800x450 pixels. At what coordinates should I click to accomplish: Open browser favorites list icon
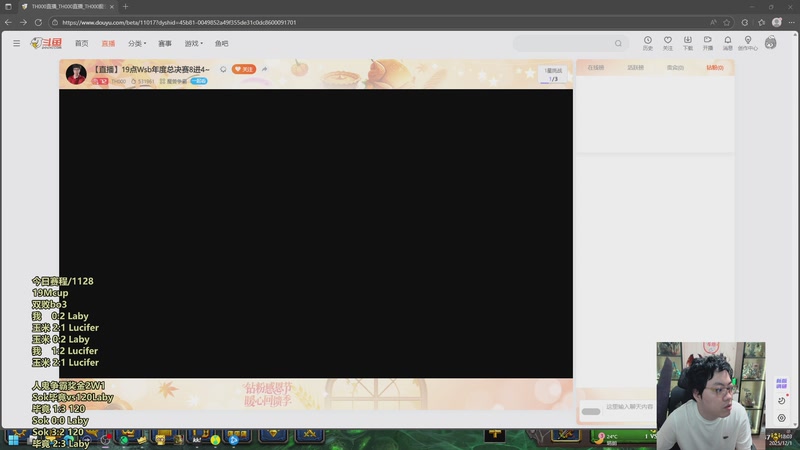pyautogui.click(x=761, y=22)
